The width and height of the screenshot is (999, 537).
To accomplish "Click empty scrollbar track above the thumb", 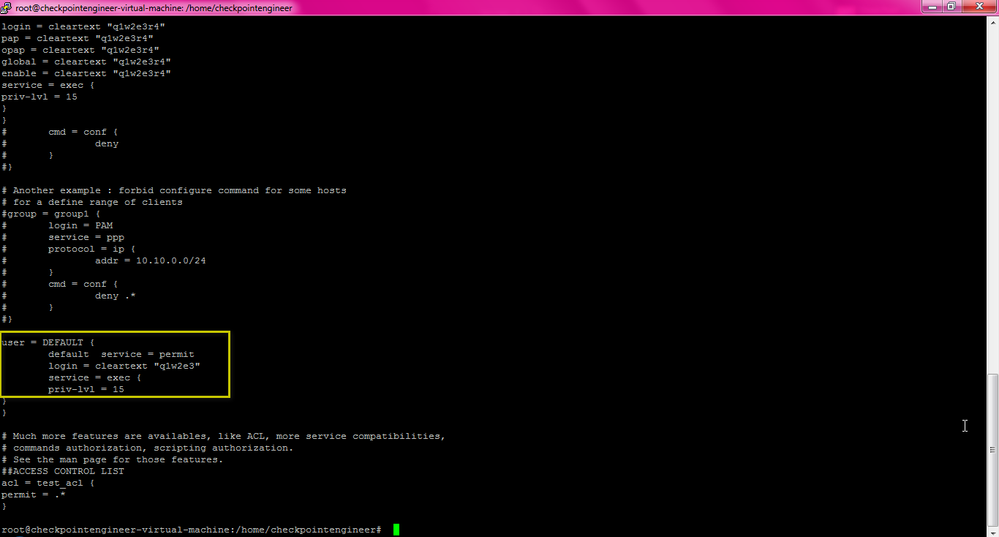I will (x=991, y=200).
